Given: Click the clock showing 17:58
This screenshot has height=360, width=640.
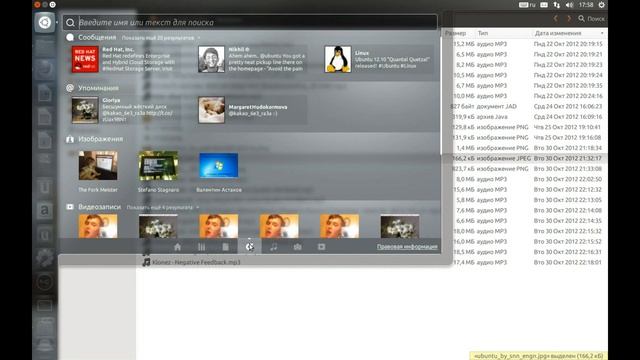Looking at the screenshot, I should click(x=586, y=5).
